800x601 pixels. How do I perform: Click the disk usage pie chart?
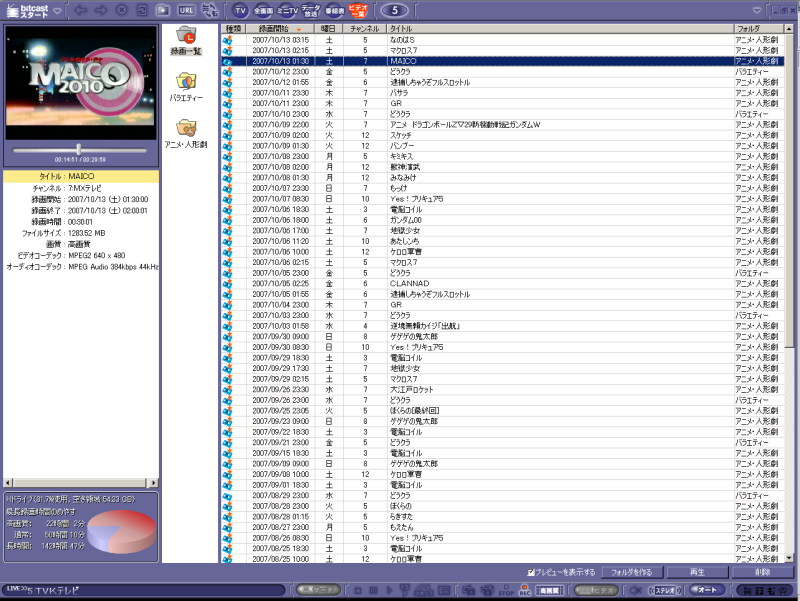(121, 532)
